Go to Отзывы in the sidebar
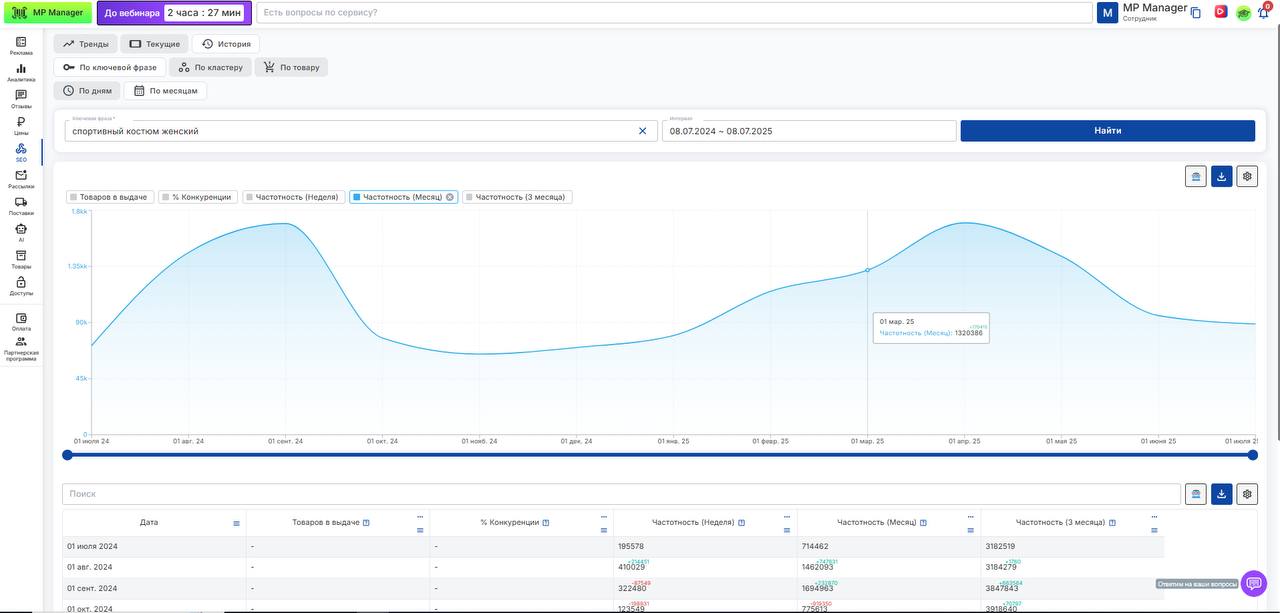Image resolution: width=1280 pixels, height=613 pixels. (x=21, y=98)
